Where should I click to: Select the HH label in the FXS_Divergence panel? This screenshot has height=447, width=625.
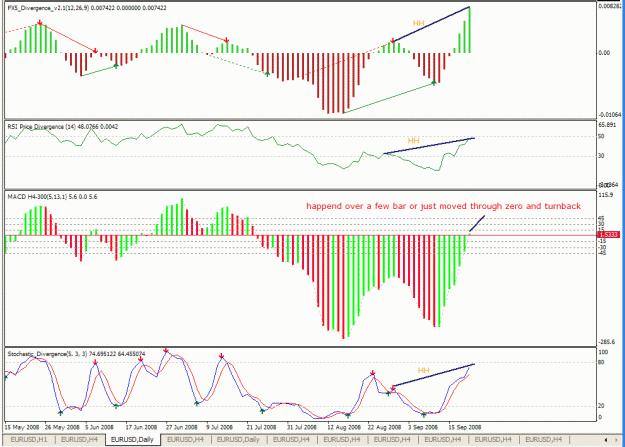click(x=418, y=23)
